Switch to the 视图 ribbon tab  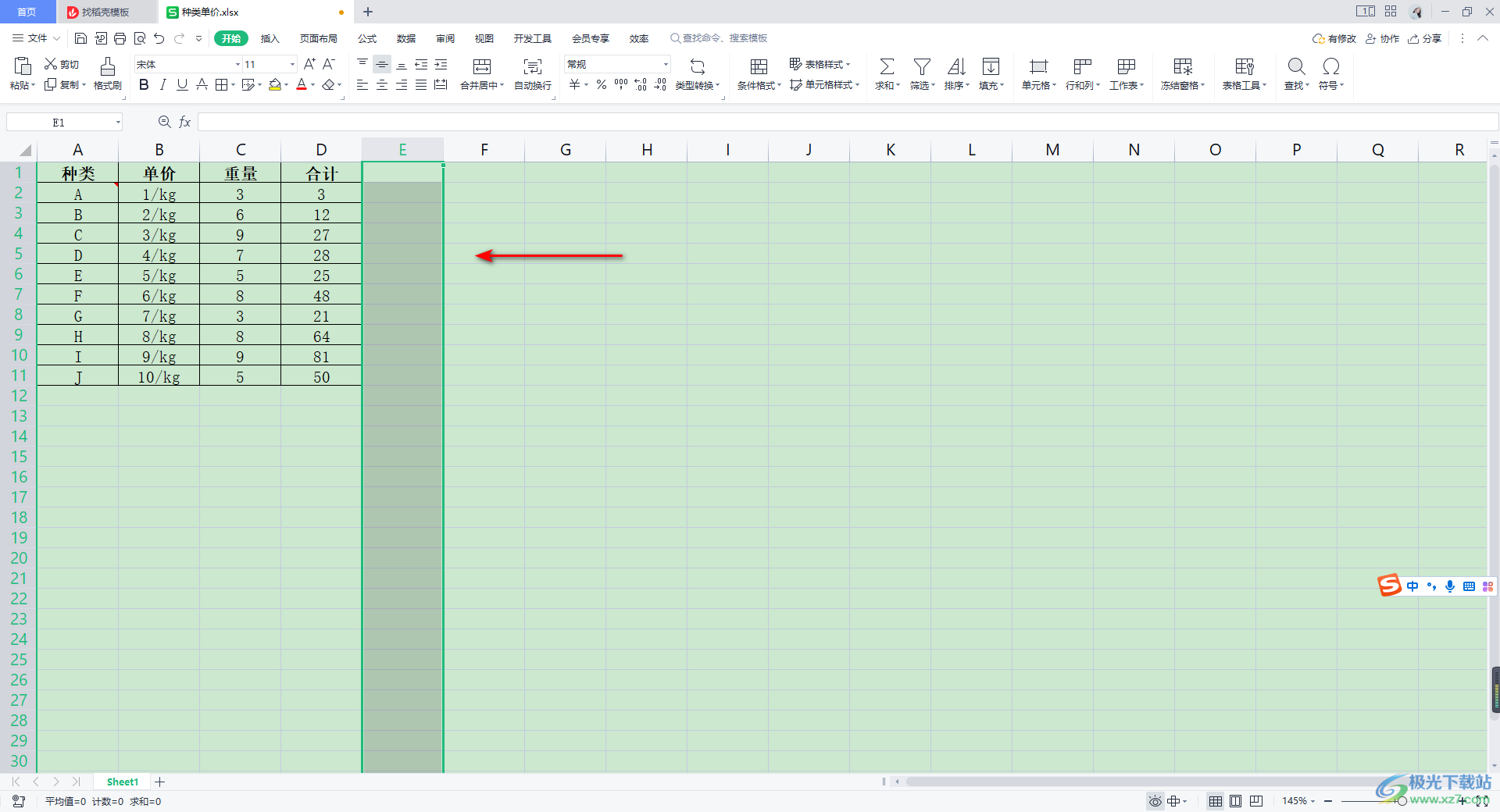tap(484, 38)
